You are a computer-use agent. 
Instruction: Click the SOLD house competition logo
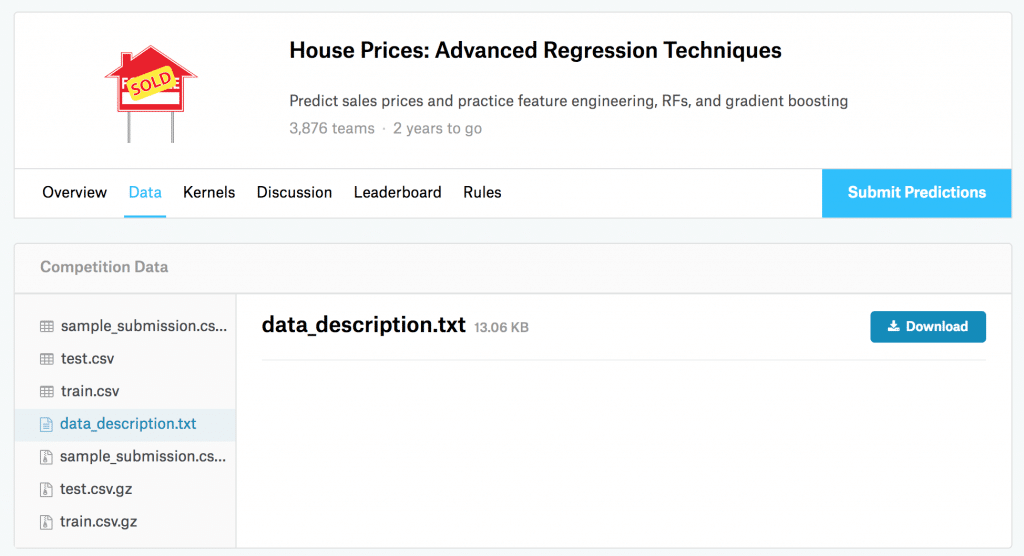pyautogui.click(x=151, y=93)
